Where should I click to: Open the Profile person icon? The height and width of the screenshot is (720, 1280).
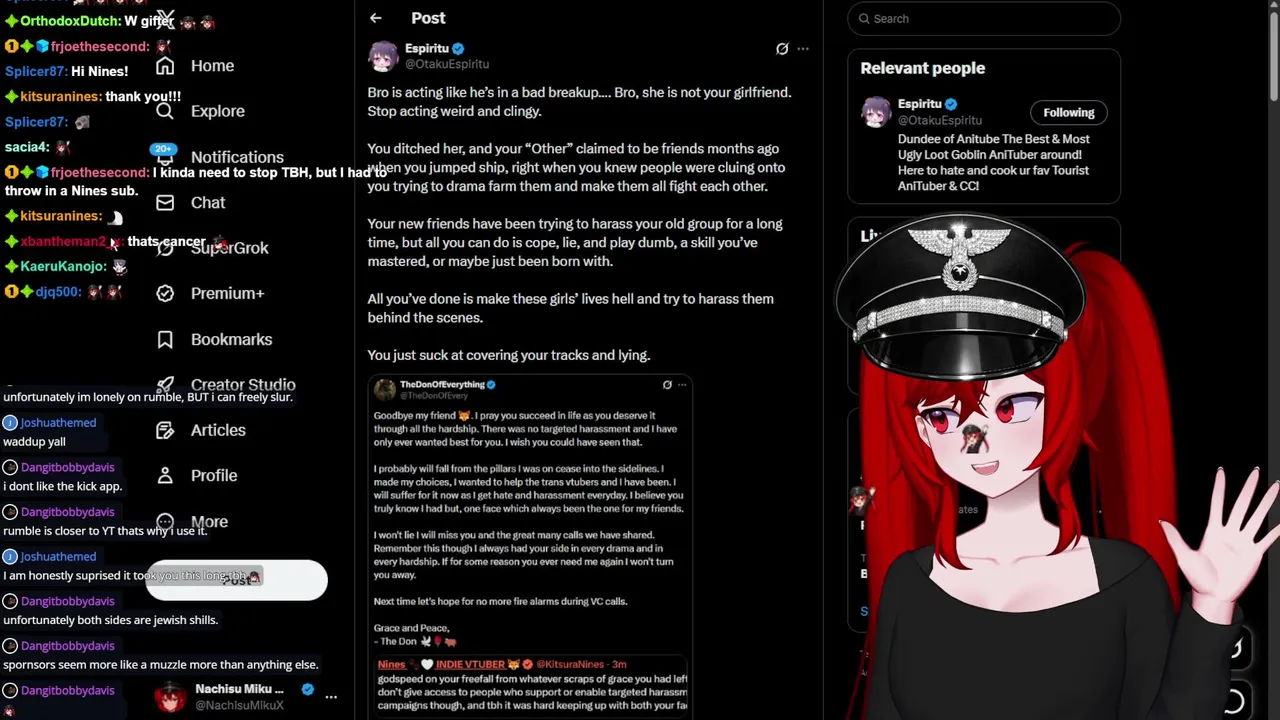click(x=165, y=475)
